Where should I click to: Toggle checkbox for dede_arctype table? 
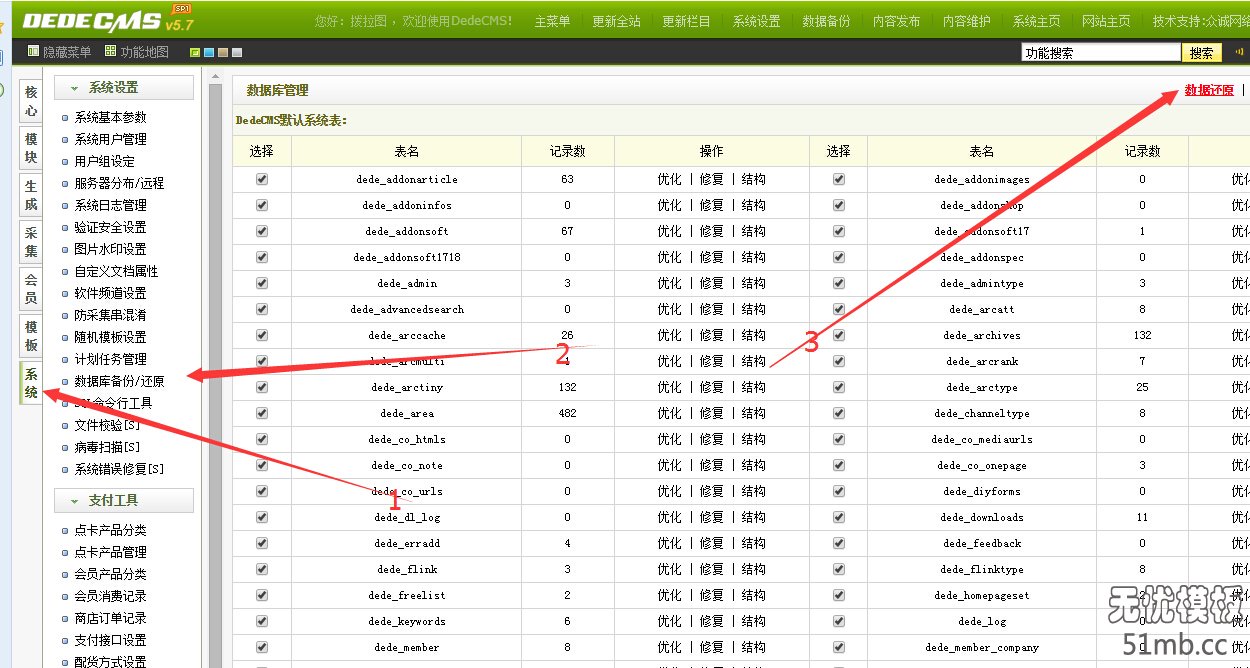pyautogui.click(x=839, y=387)
